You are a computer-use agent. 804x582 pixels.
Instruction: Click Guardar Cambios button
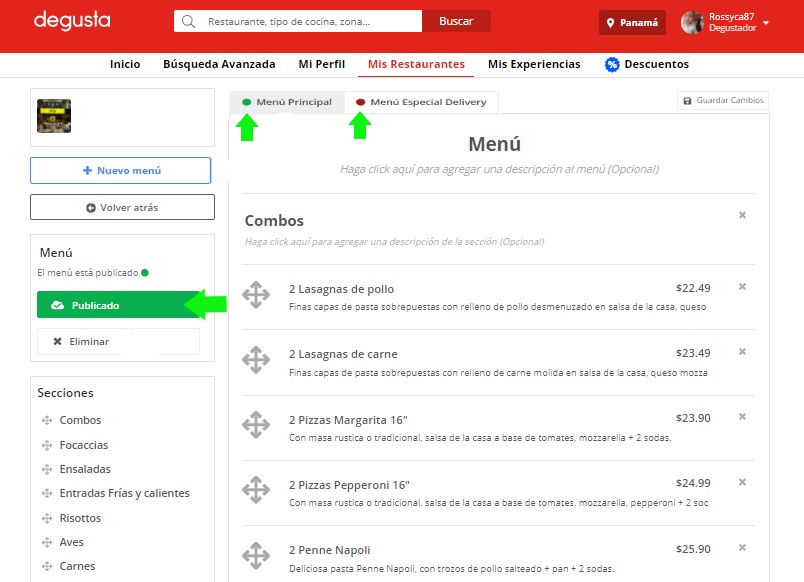pyautogui.click(x=722, y=101)
